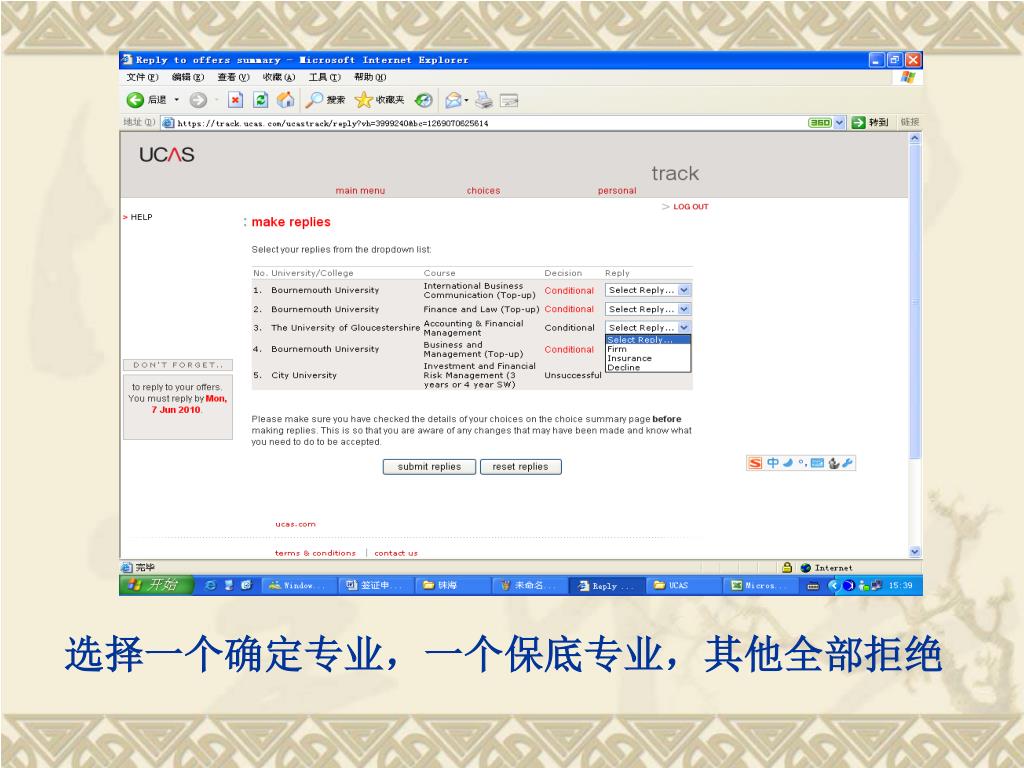Open the back button history arrow
Image resolution: width=1024 pixels, height=768 pixels.
[176, 100]
